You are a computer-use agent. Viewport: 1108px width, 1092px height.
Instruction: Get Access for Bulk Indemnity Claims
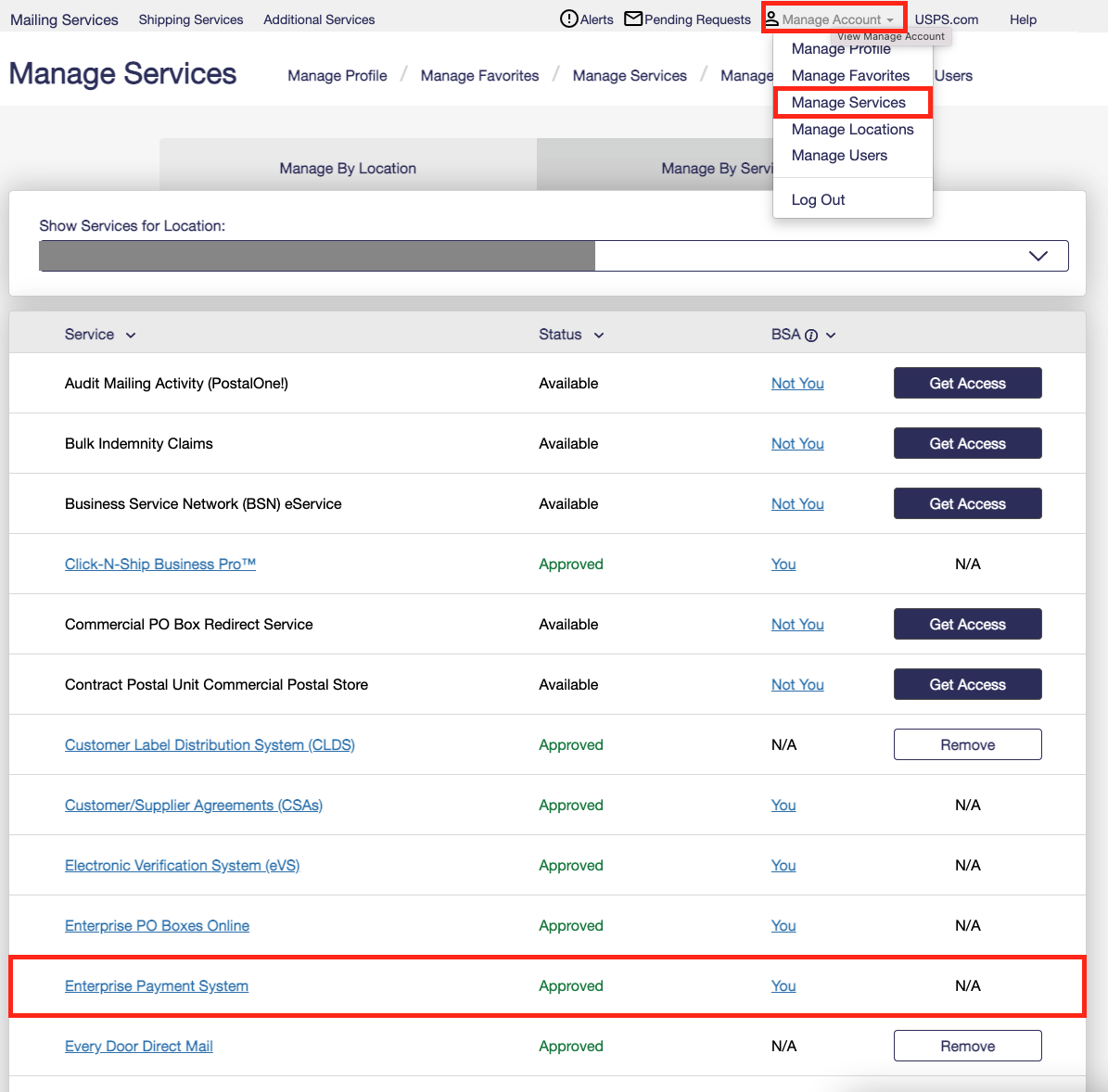tap(967, 444)
